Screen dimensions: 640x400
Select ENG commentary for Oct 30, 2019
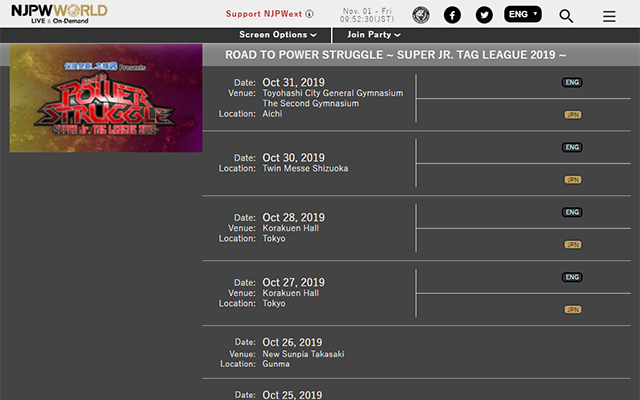coord(572,147)
